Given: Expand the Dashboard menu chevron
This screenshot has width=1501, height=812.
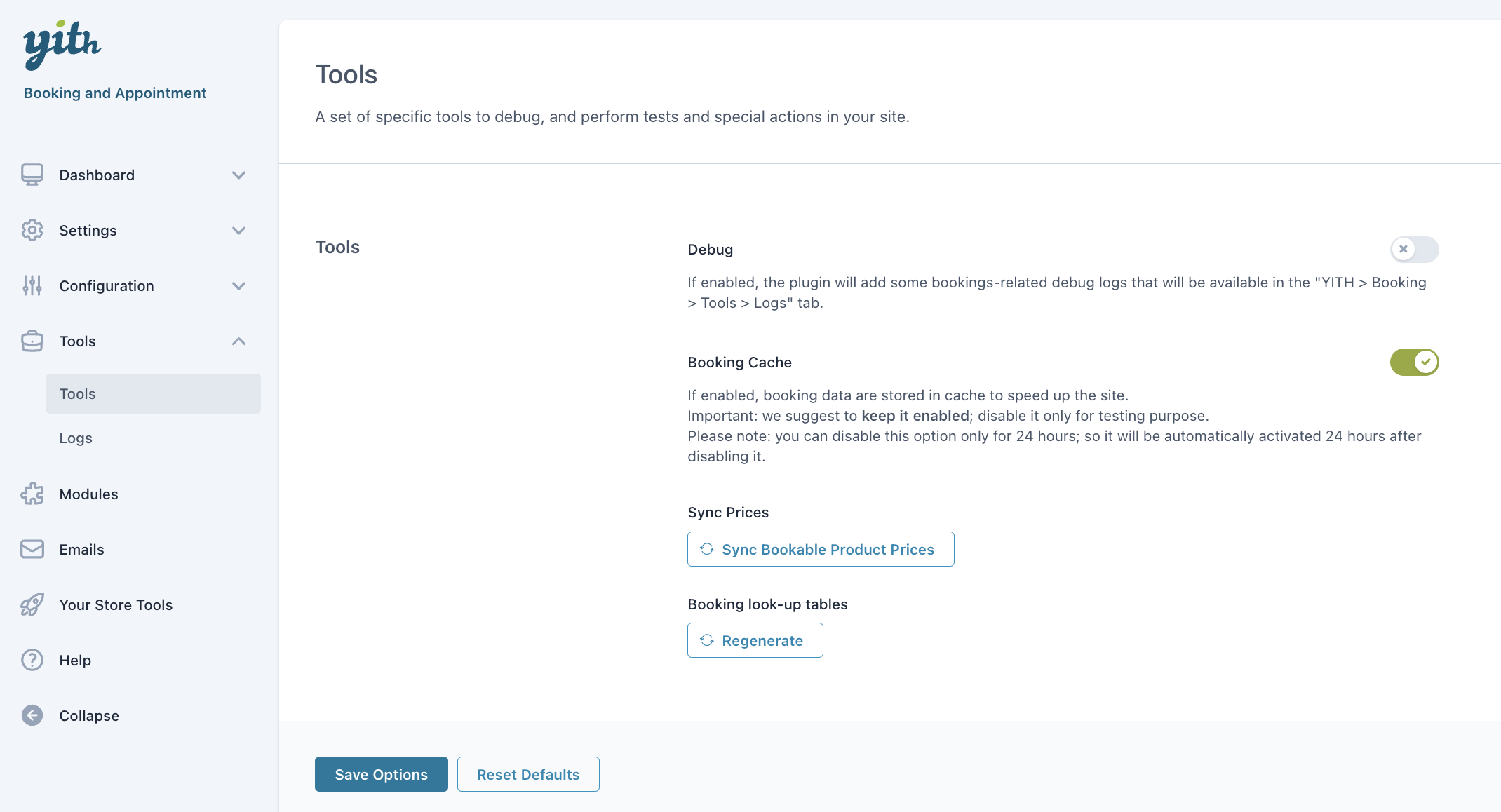Looking at the screenshot, I should coord(238,175).
